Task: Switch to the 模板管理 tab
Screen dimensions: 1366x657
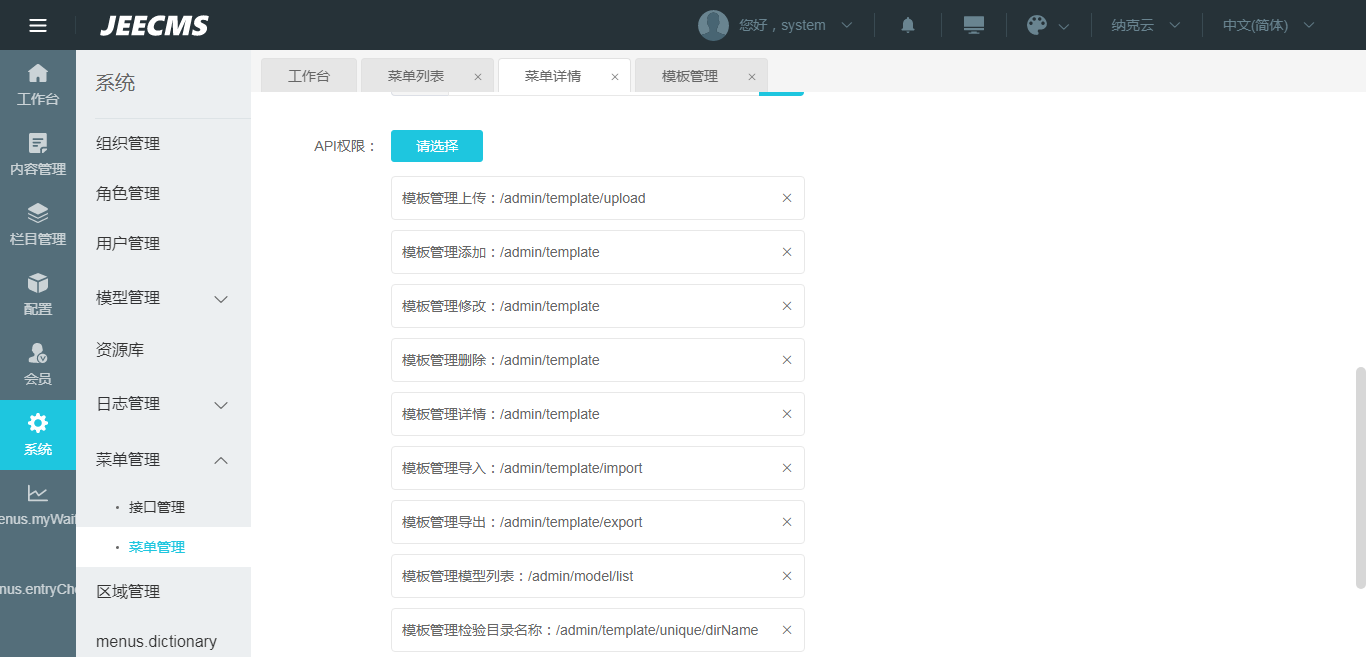Action: coord(690,76)
